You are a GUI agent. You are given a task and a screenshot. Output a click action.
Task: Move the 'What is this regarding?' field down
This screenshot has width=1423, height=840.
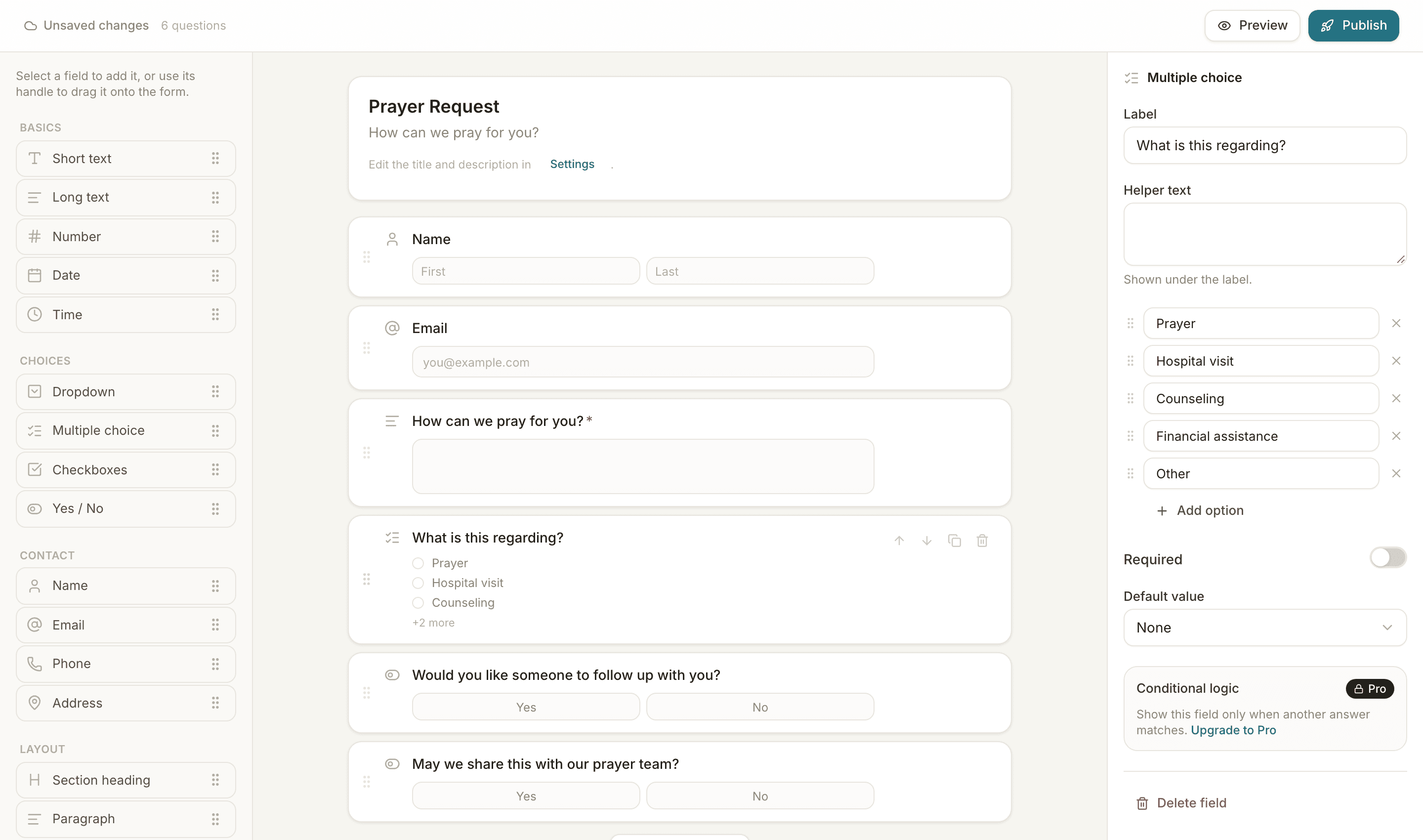coord(926,541)
